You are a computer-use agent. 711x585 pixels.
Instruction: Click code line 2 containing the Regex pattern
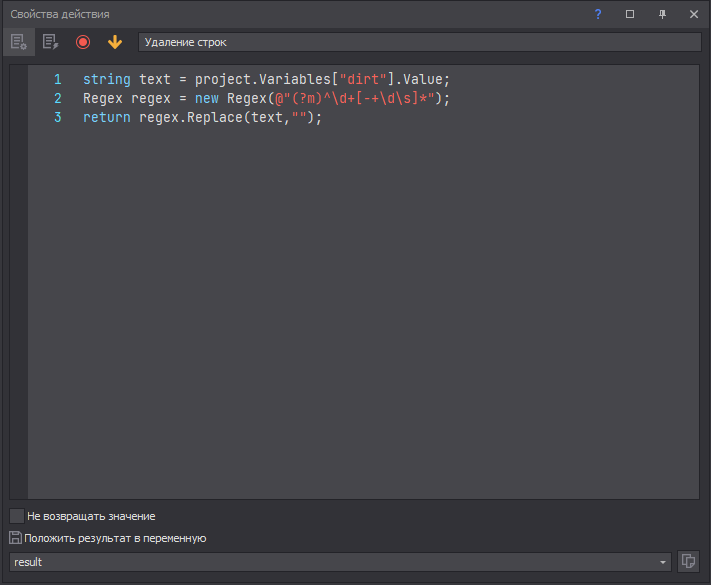[x=267, y=98]
